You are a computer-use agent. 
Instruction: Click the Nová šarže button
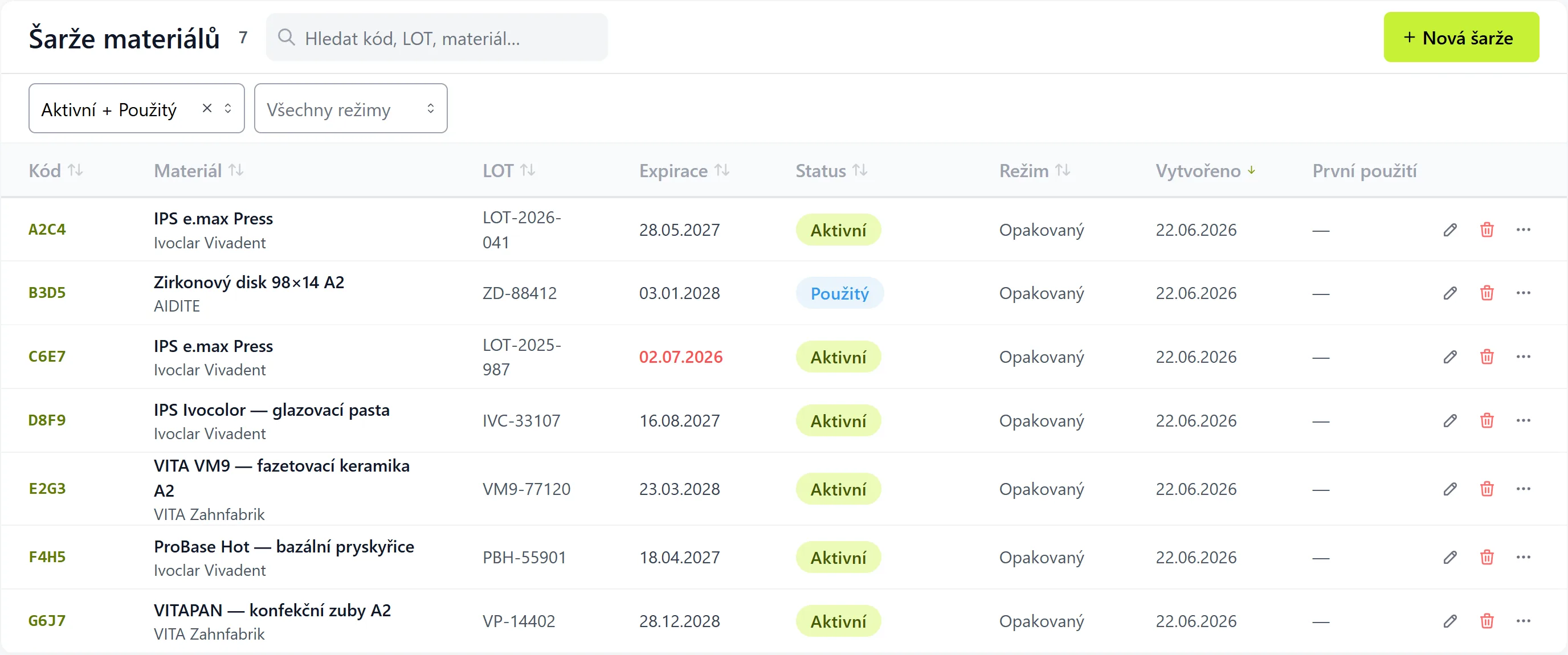pos(1461,37)
